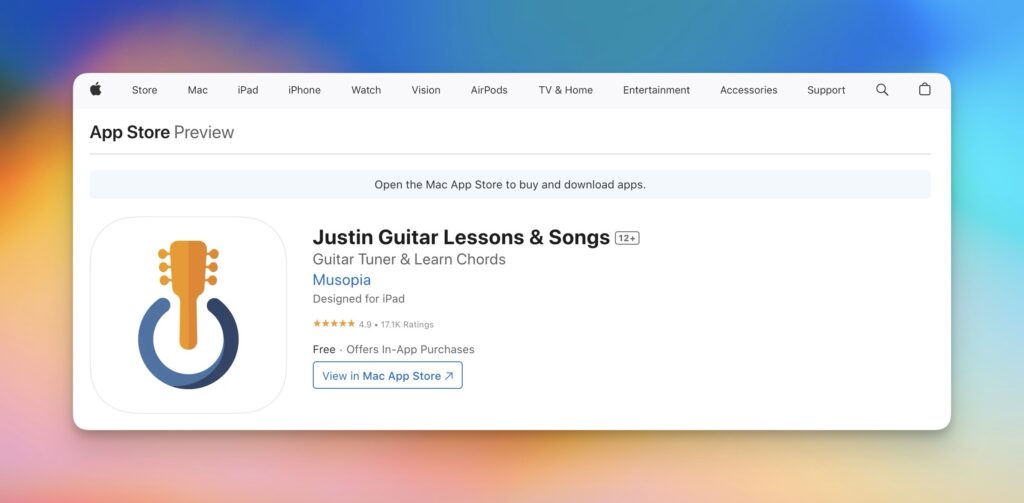Image resolution: width=1024 pixels, height=503 pixels.
Task: Open the Support menu item
Action: 826,90
